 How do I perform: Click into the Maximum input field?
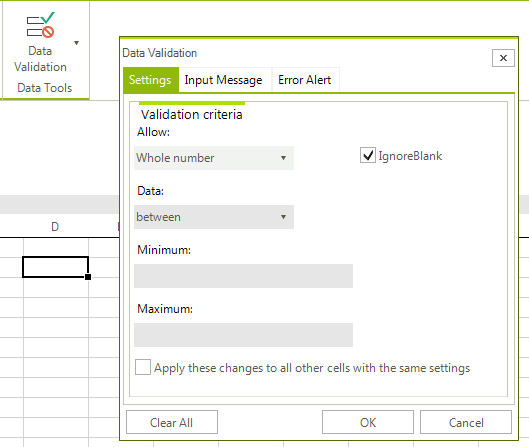click(243, 335)
